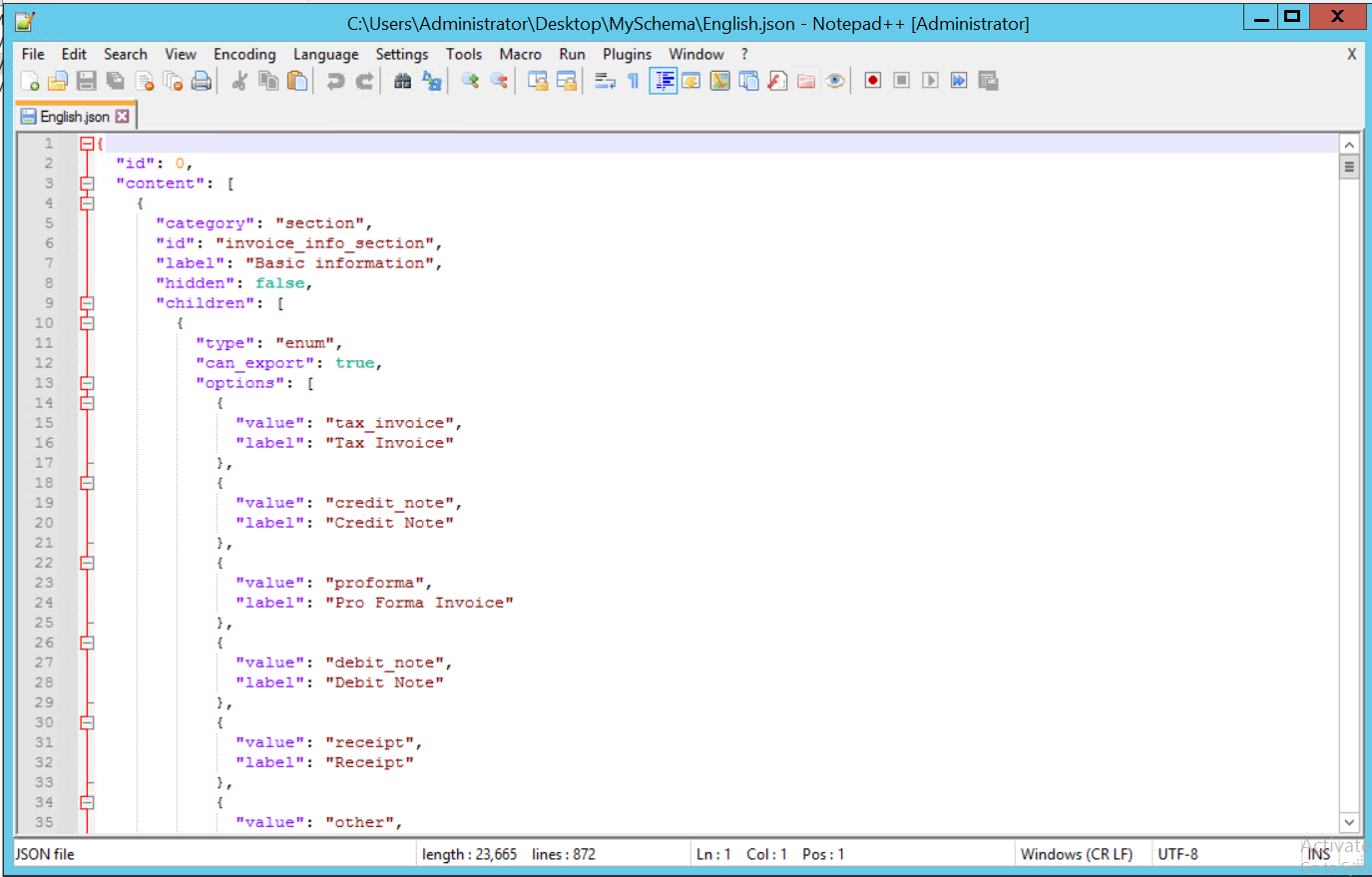Save the file with the Save icon

pos(87,80)
